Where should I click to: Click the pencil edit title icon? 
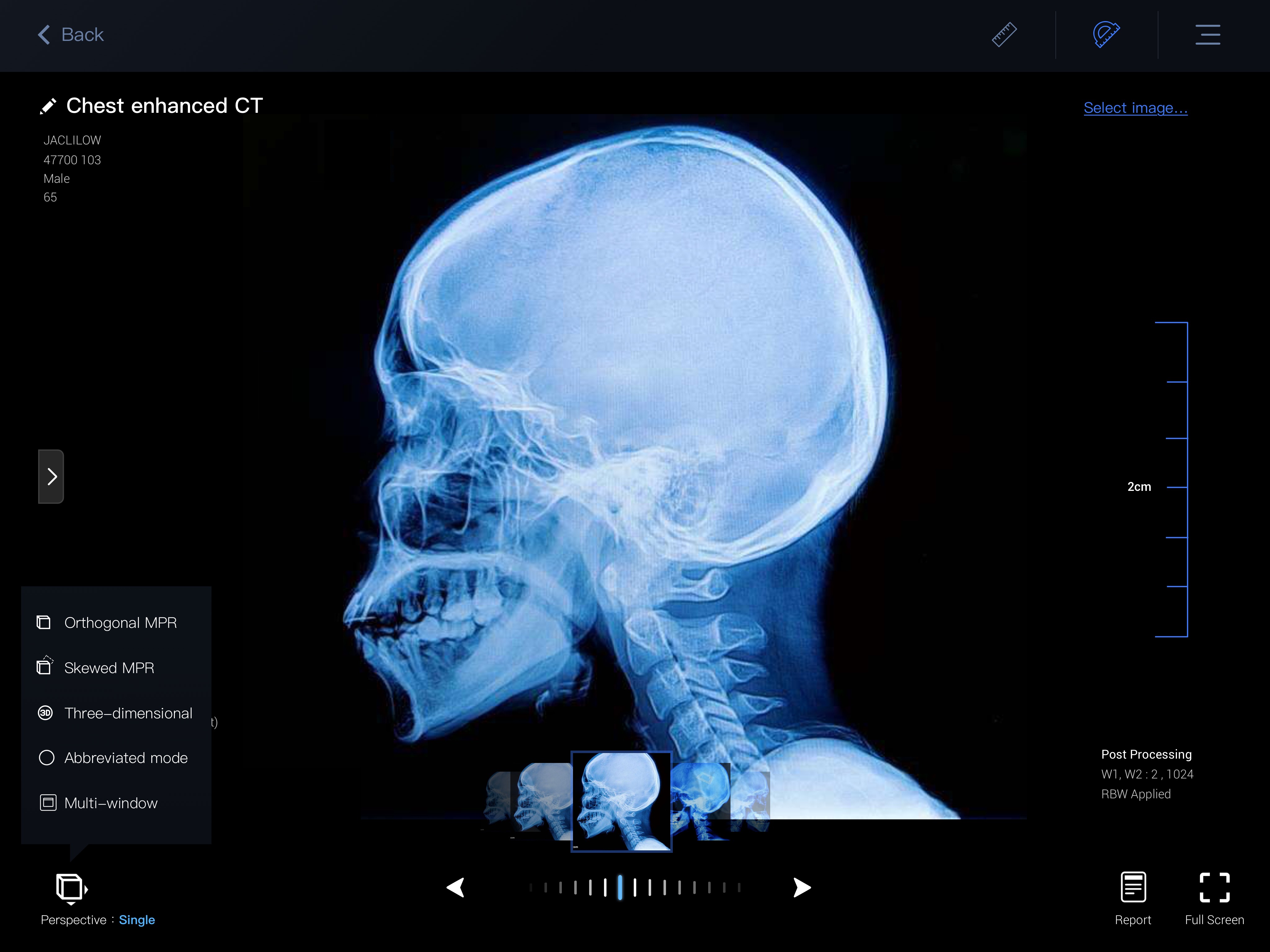click(48, 106)
